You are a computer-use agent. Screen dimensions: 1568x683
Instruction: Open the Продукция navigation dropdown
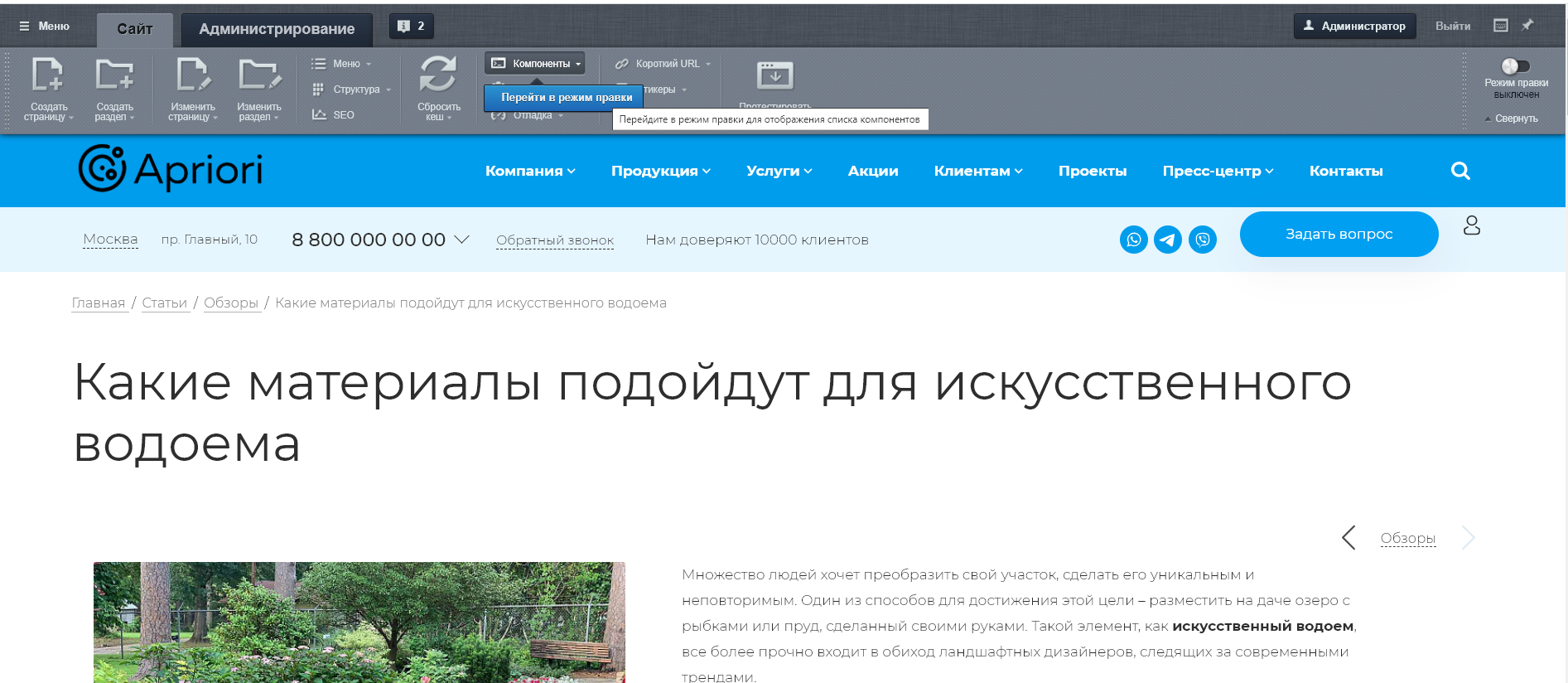[x=660, y=171]
